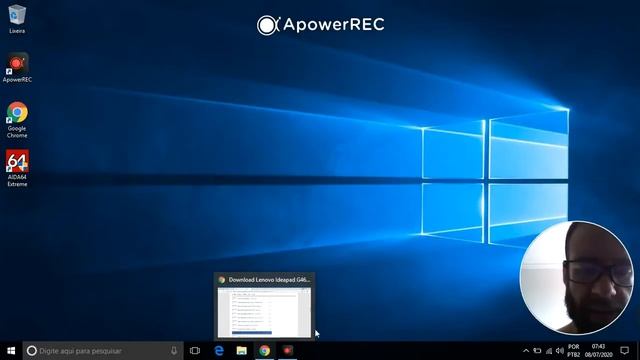Open the clock showing 07:43
Image resolution: width=640 pixels, height=360 pixels.
[598, 351]
